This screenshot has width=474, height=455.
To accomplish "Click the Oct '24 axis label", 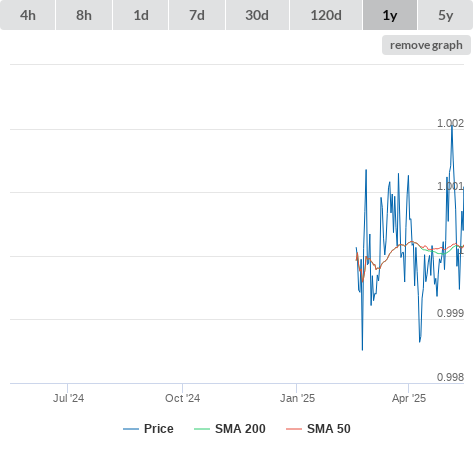I will (182, 398).
